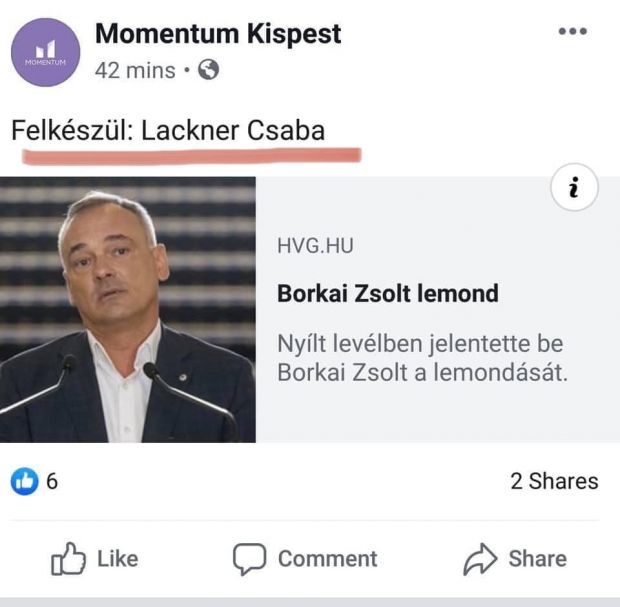The width and height of the screenshot is (620, 607).
Task: Click the speech bubble Comment icon
Action: [x=249, y=559]
